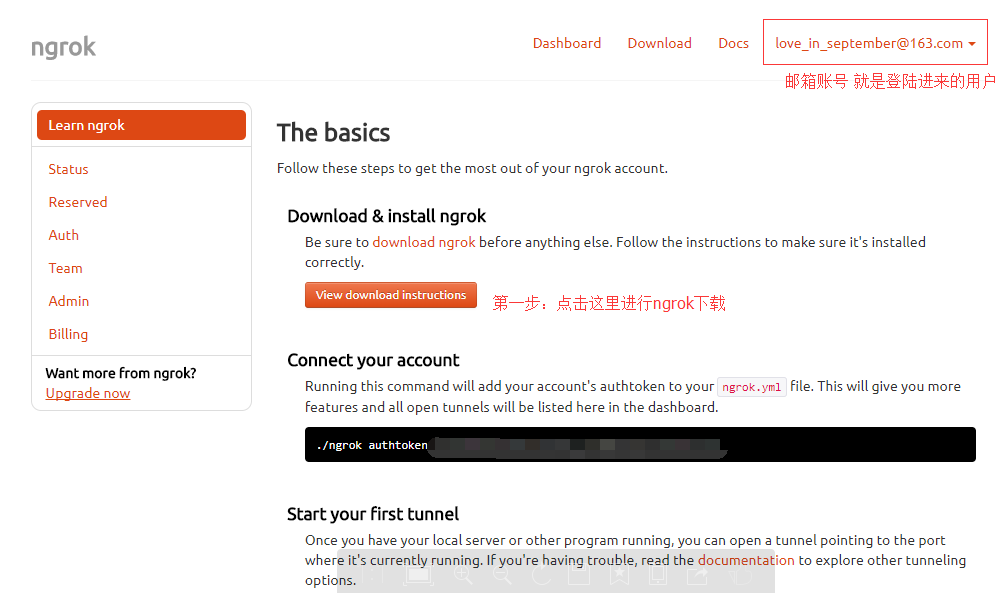Viewport: 998px width, 593px height.
Task: Click the View download instructions button
Action: 391,295
